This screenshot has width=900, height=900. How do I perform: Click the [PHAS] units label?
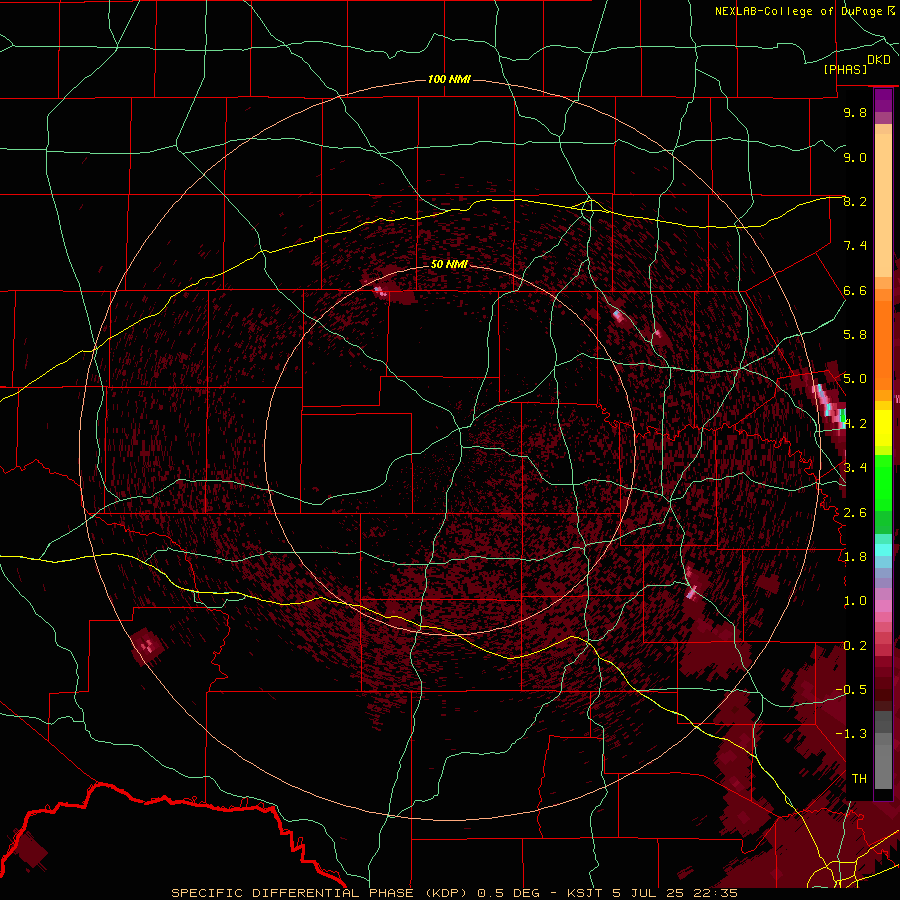pyautogui.click(x=845, y=69)
